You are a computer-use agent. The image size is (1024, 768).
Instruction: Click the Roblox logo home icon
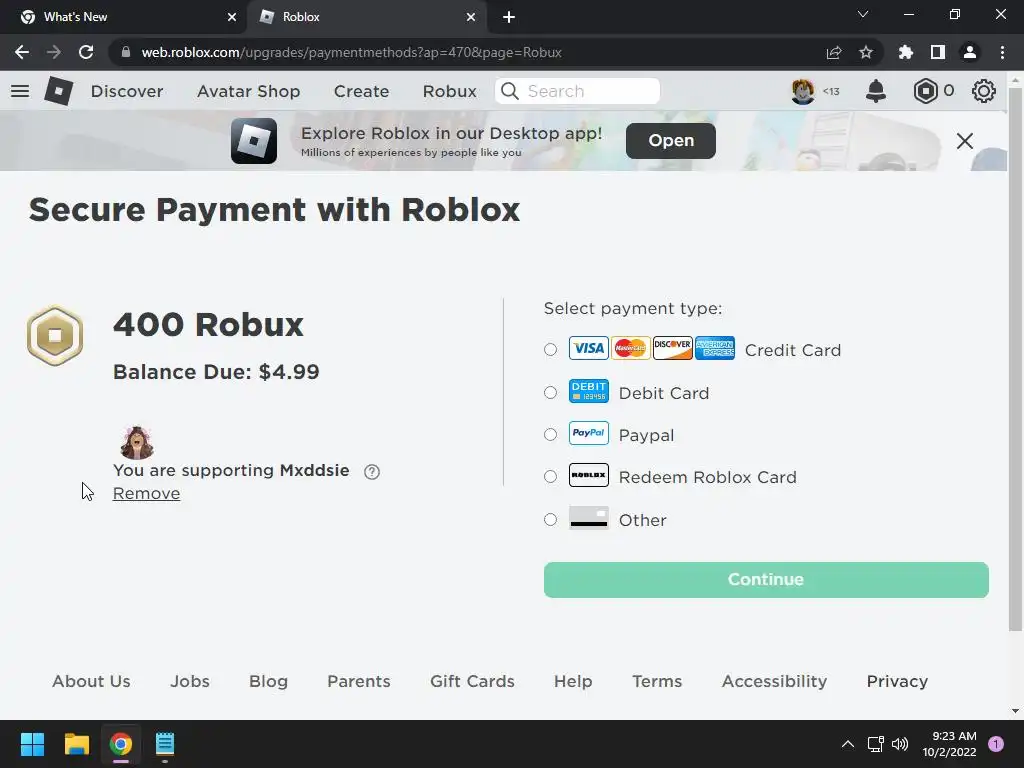59,91
